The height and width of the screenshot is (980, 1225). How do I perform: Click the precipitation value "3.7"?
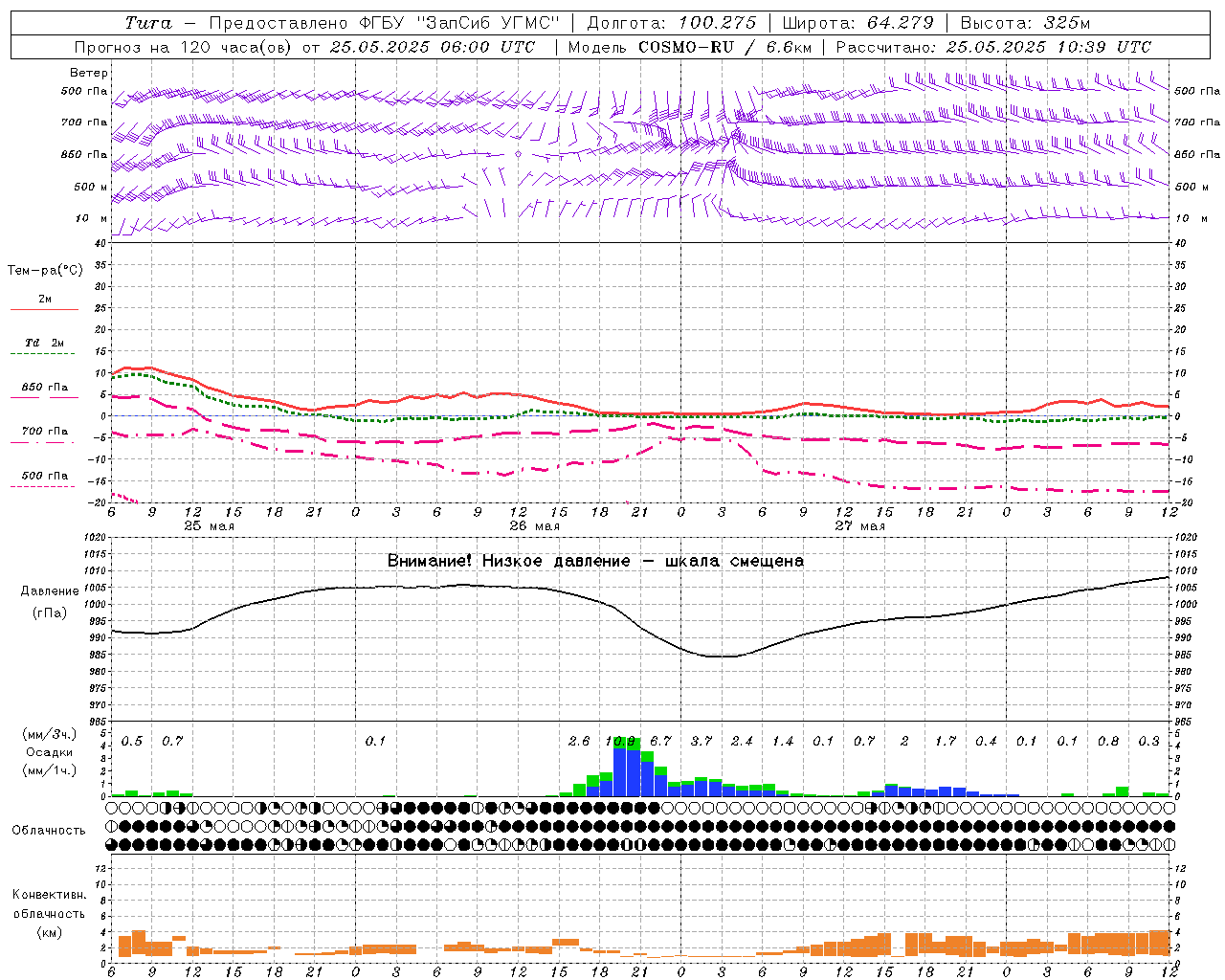(x=702, y=741)
